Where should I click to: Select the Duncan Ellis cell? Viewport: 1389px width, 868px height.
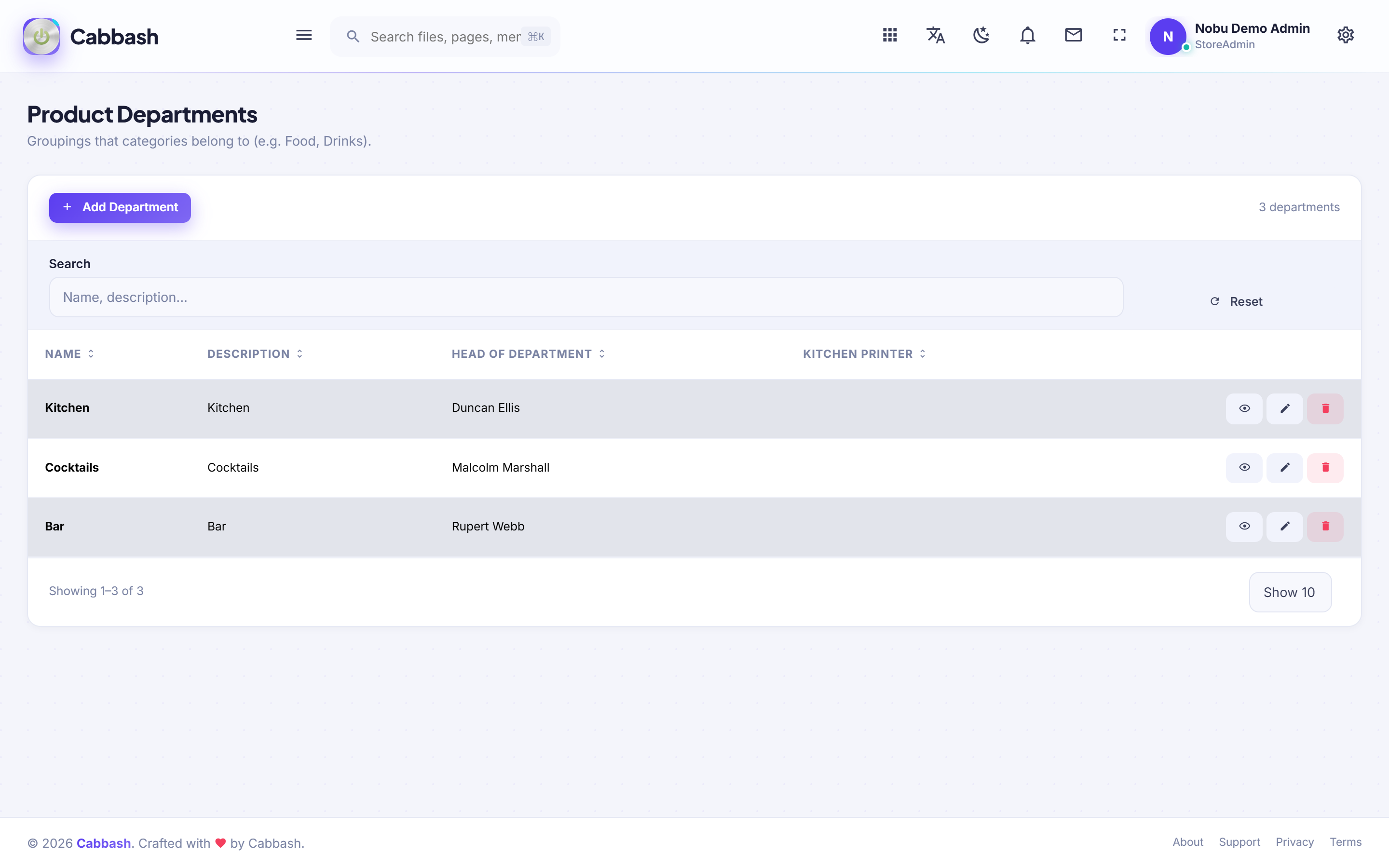pyautogui.click(x=486, y=407)
